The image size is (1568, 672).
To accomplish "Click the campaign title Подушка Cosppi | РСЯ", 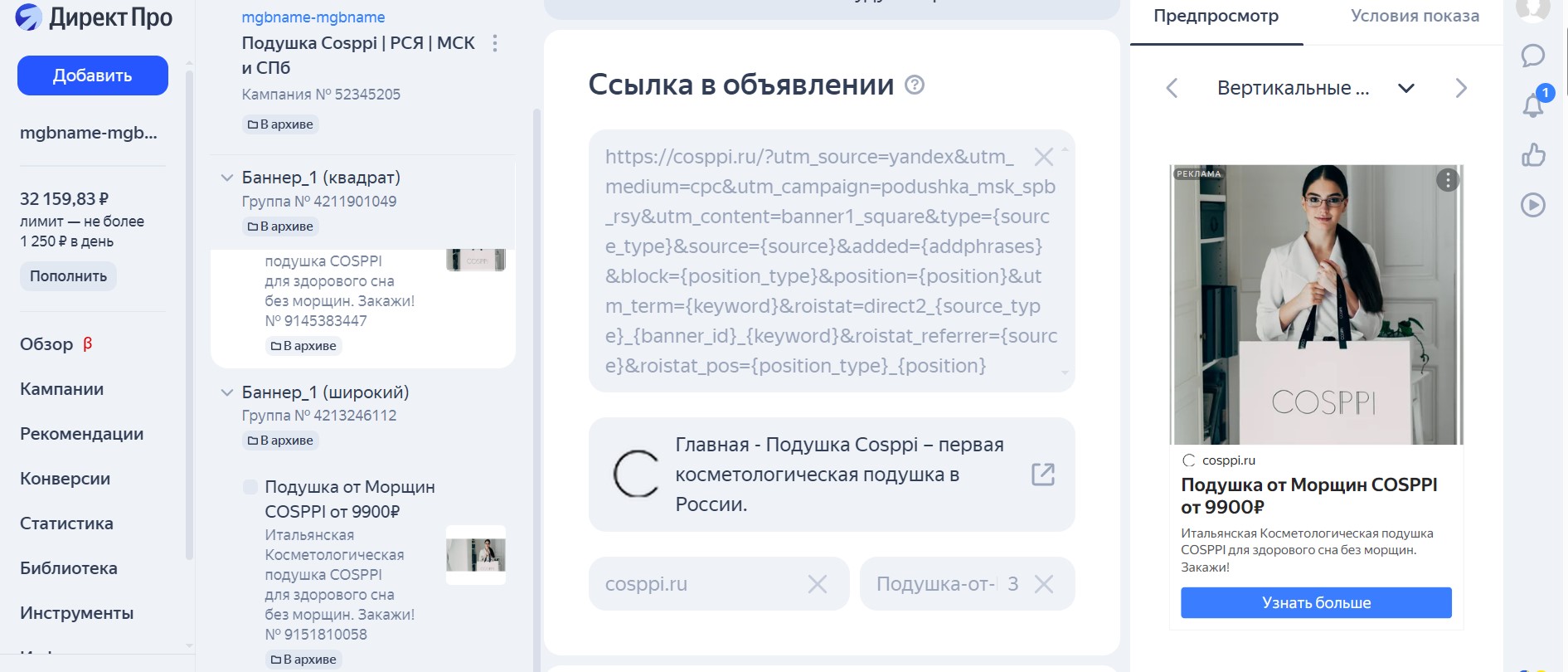I will [358, 56].
